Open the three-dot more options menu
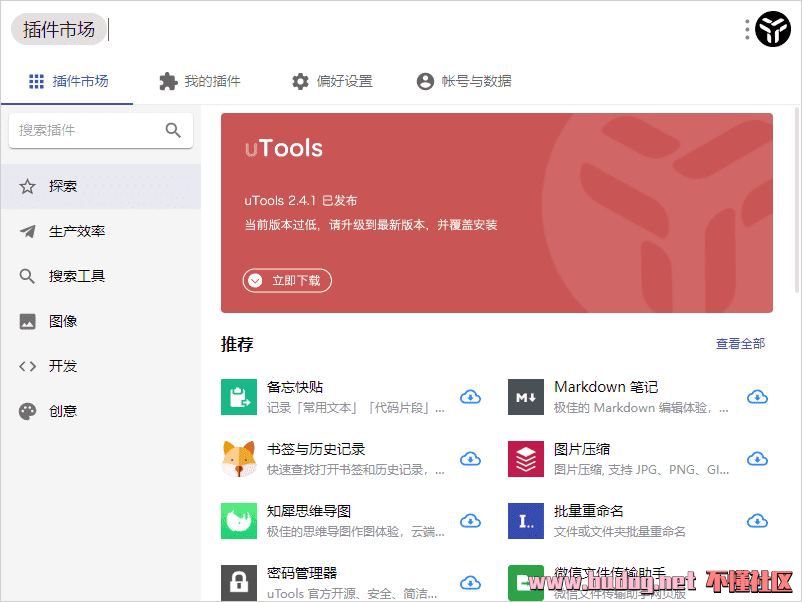 pos(747,29)
